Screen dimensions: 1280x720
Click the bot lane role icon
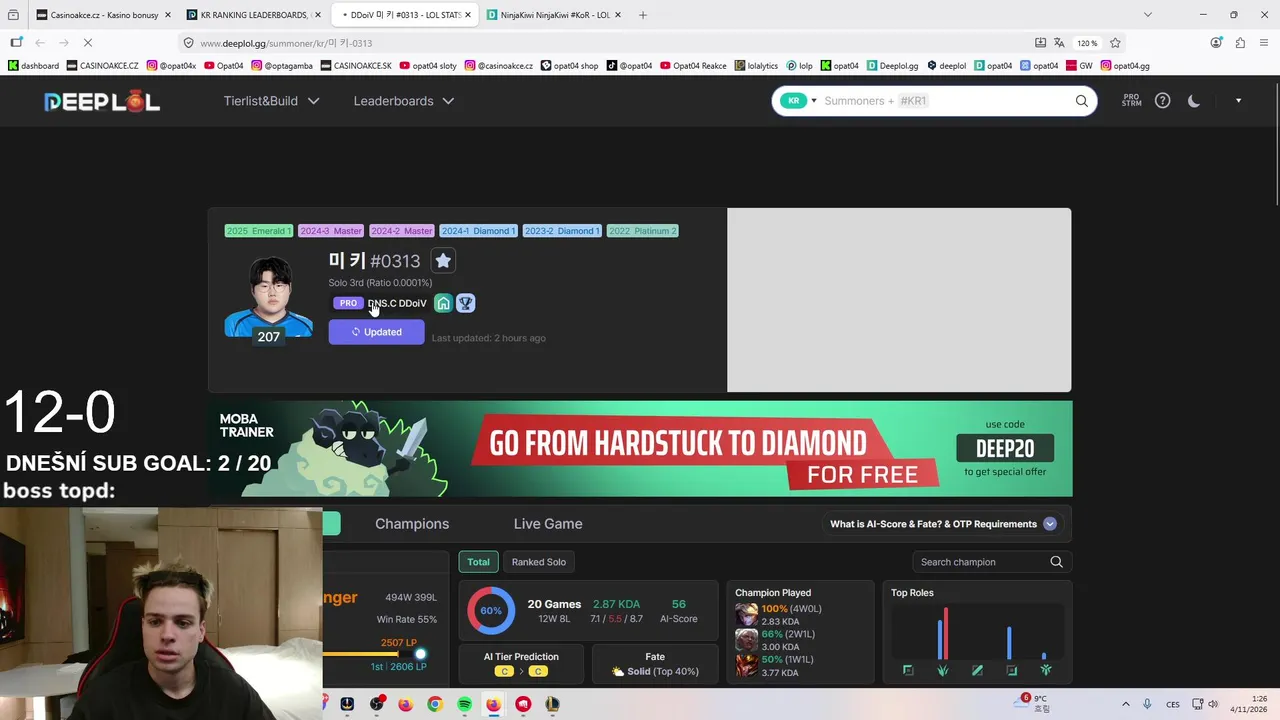pyautogui.click(x=1011, y=670)
